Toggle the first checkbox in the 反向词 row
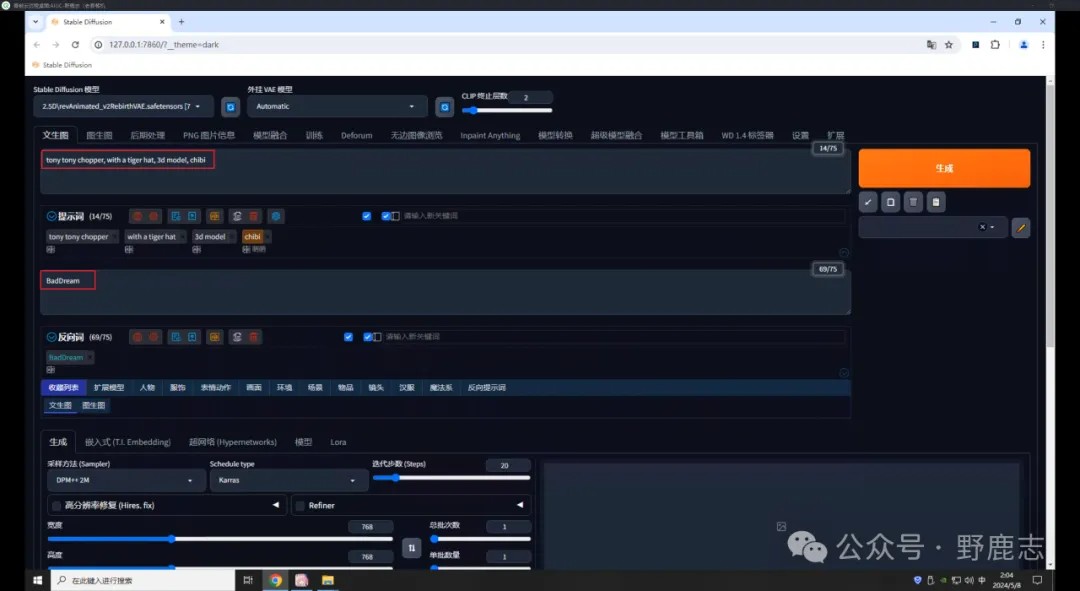 348,337
